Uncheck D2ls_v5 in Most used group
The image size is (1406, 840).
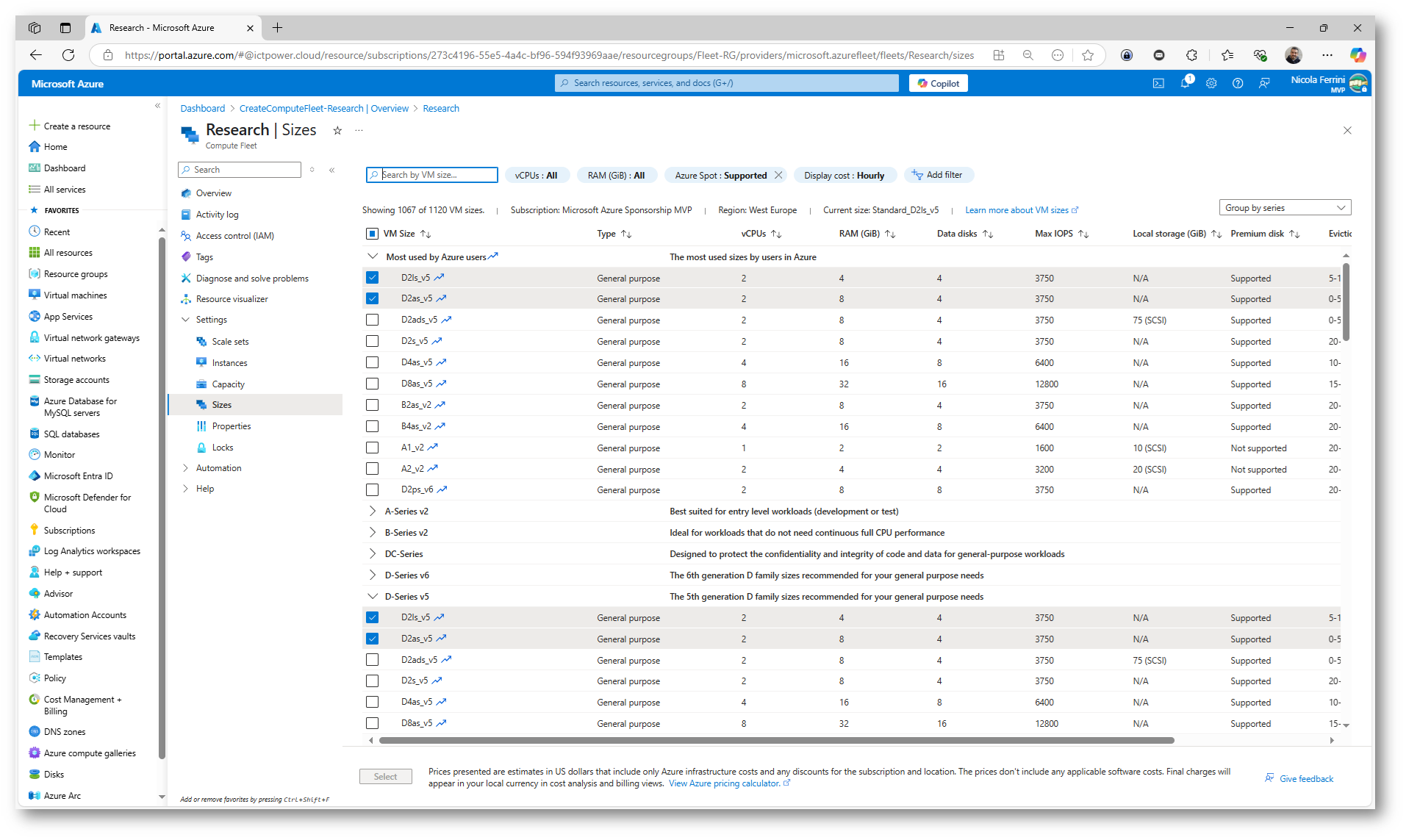click(372, 278)
